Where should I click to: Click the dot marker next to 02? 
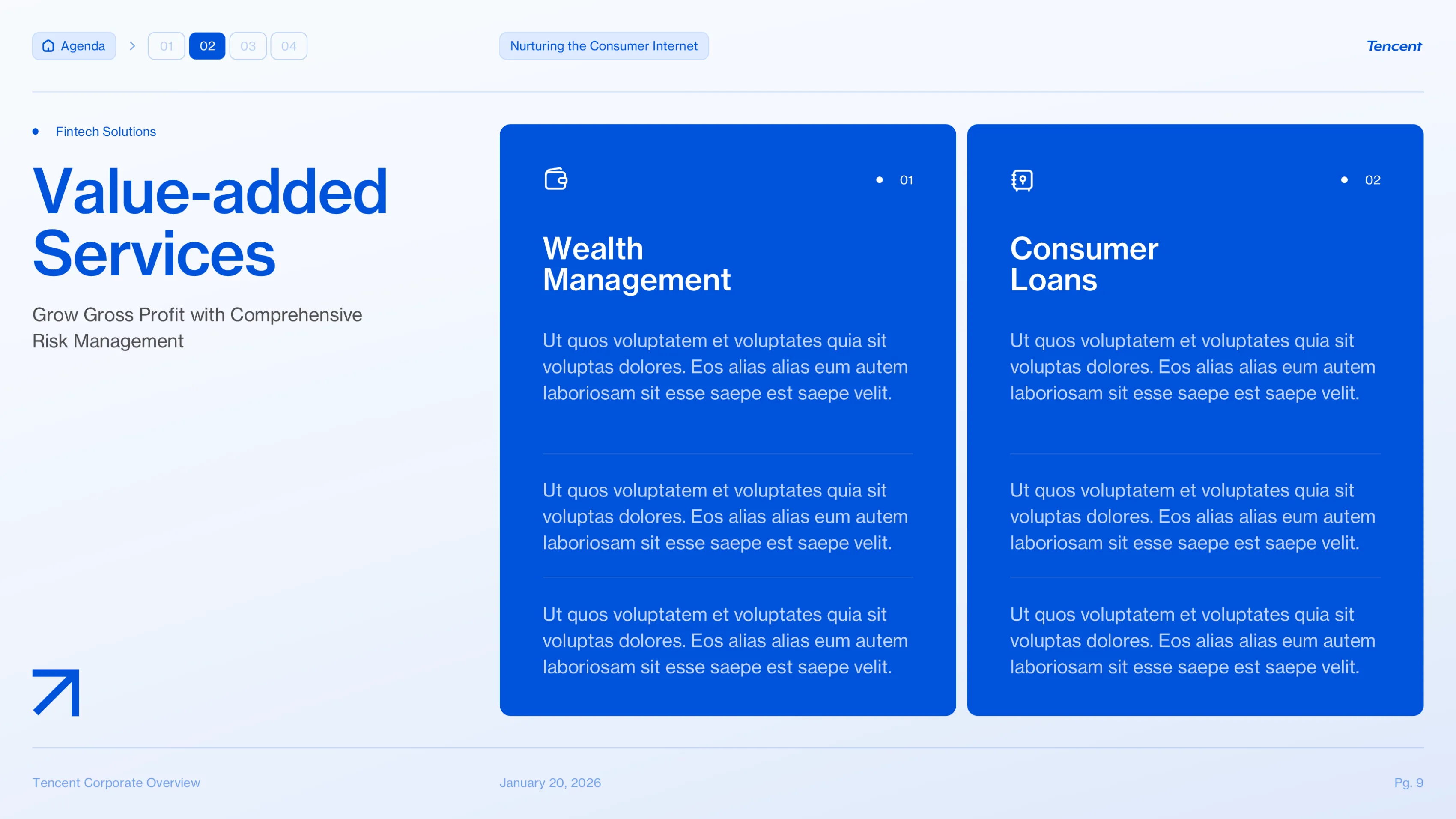click(1344, 180)
